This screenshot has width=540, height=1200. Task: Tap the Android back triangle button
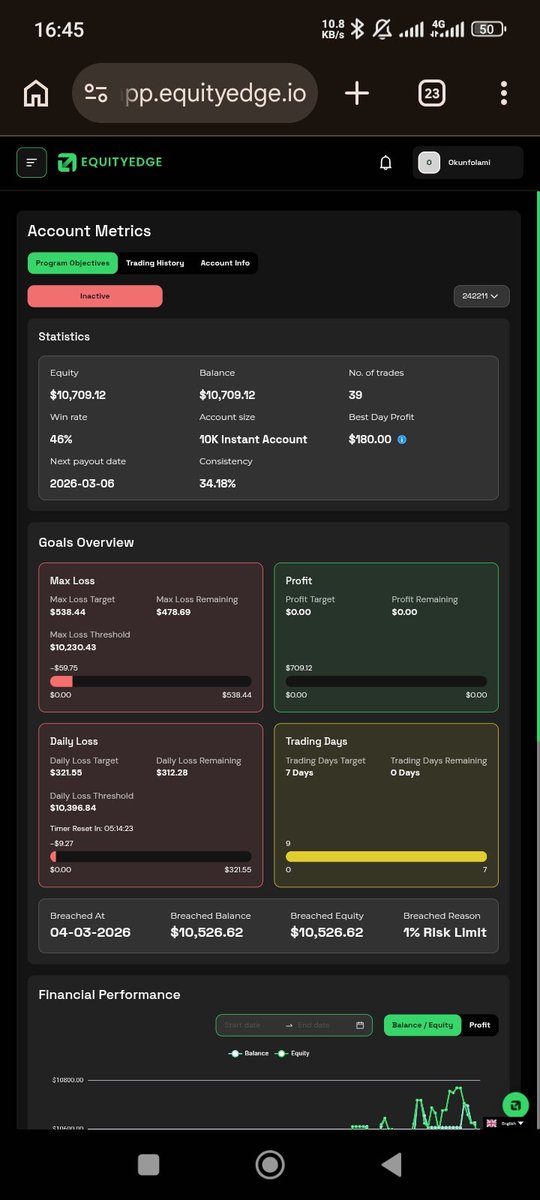[391, 1164]
